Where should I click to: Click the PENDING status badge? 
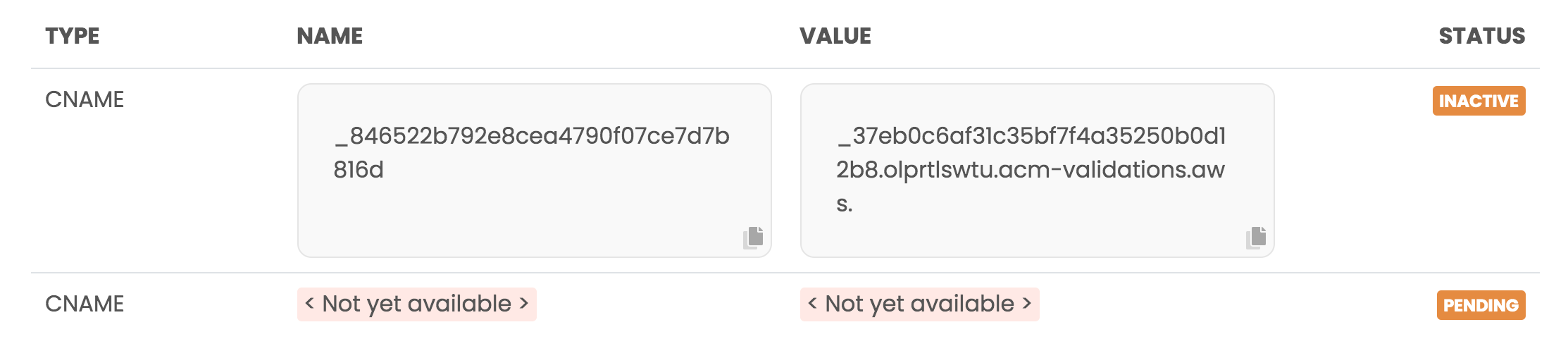point(1481,305)
